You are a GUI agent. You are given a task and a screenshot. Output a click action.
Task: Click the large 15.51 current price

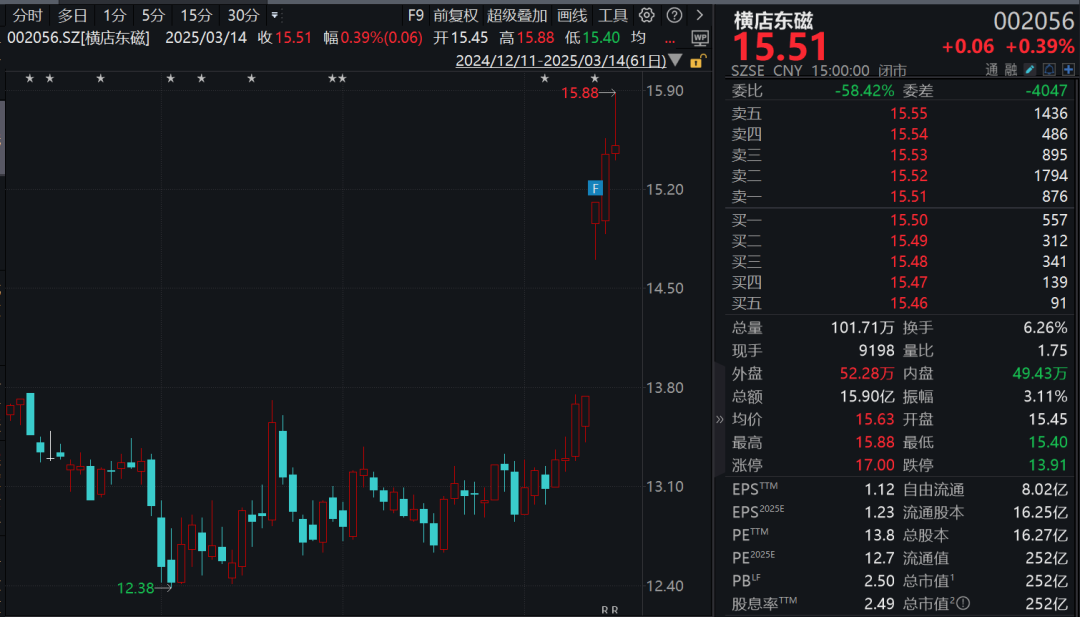click(780, 47)
